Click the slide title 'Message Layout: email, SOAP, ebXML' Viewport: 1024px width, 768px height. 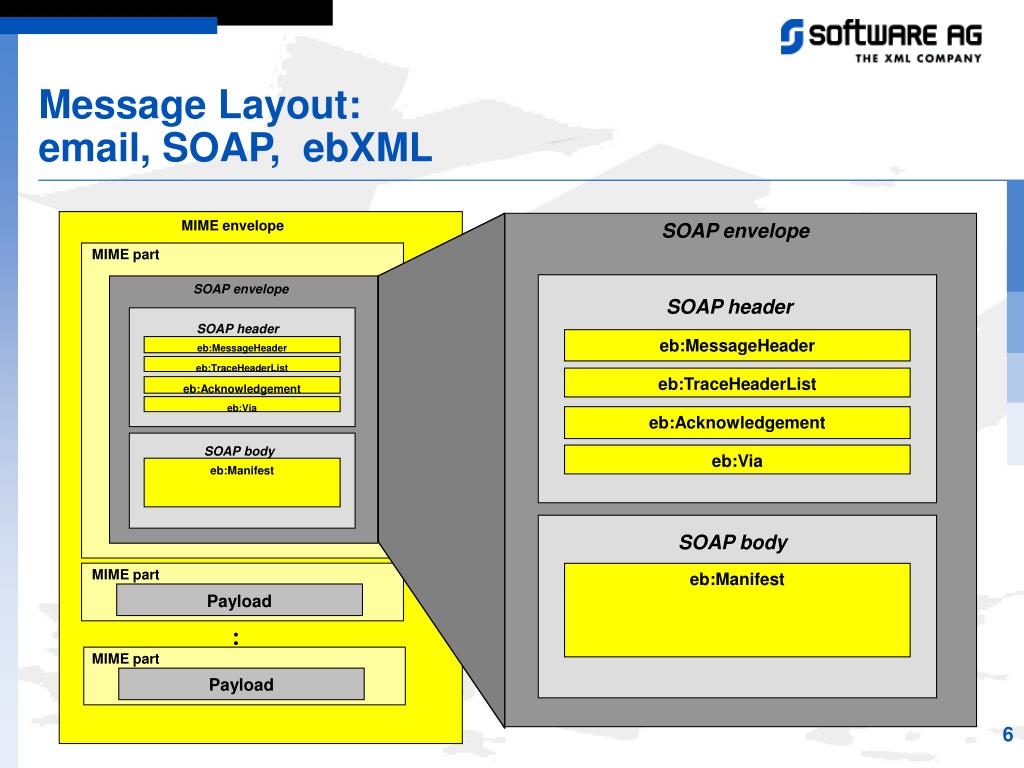pos(235,125)
